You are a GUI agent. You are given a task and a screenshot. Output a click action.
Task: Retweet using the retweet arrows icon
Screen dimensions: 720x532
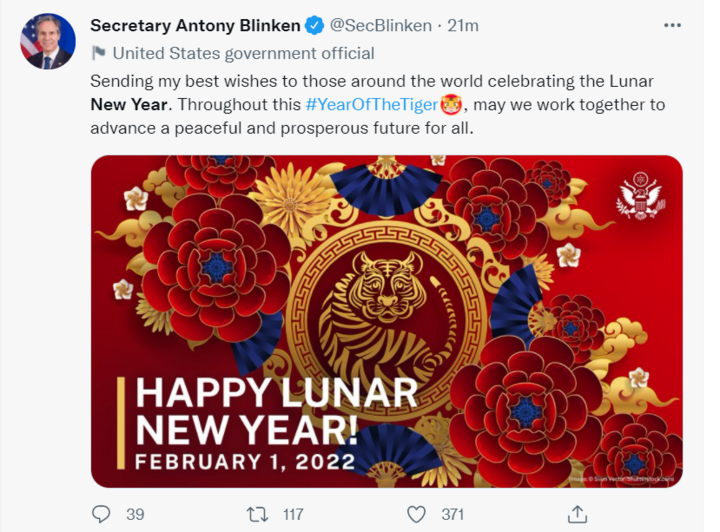257,515
